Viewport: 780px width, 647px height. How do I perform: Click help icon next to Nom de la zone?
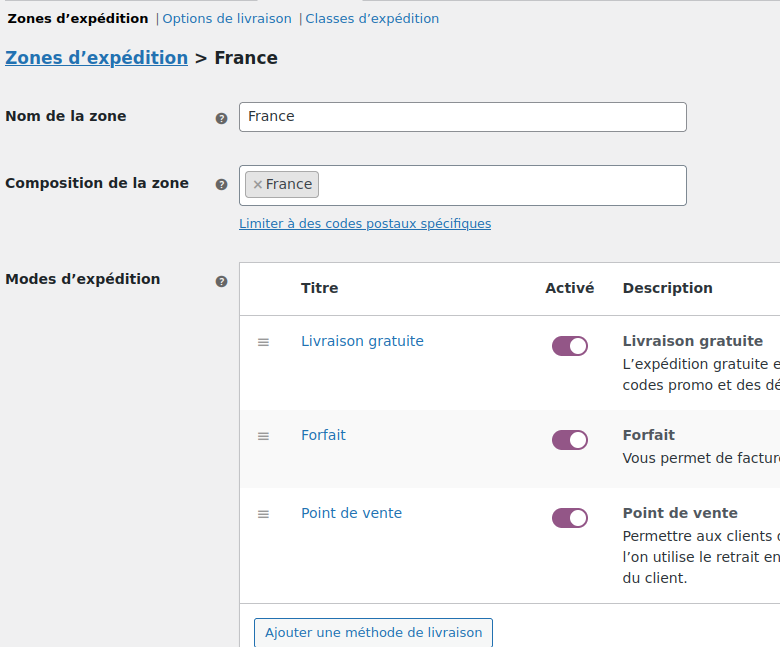221,118
